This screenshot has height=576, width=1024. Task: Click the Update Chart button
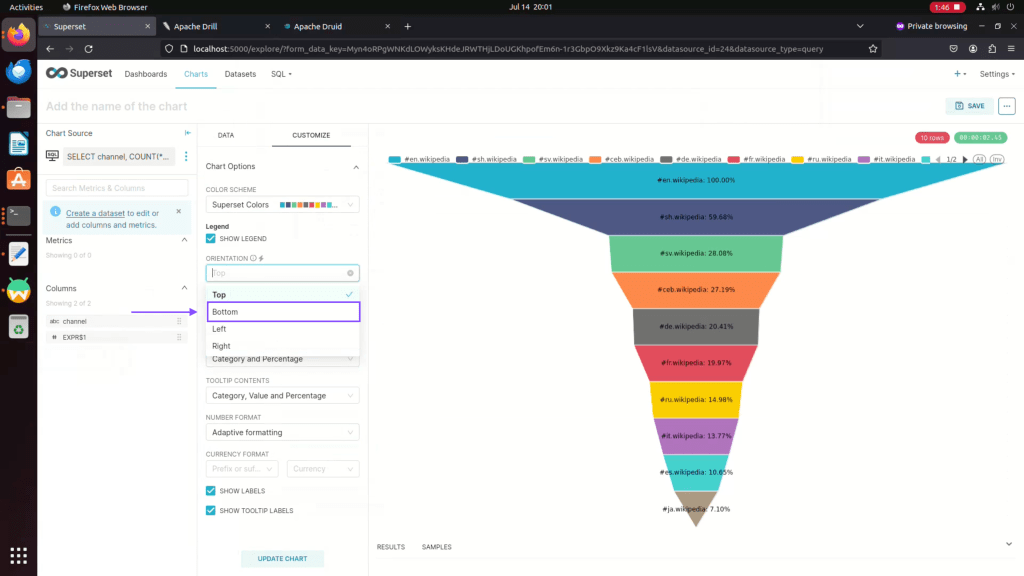[x=283, y=558]
